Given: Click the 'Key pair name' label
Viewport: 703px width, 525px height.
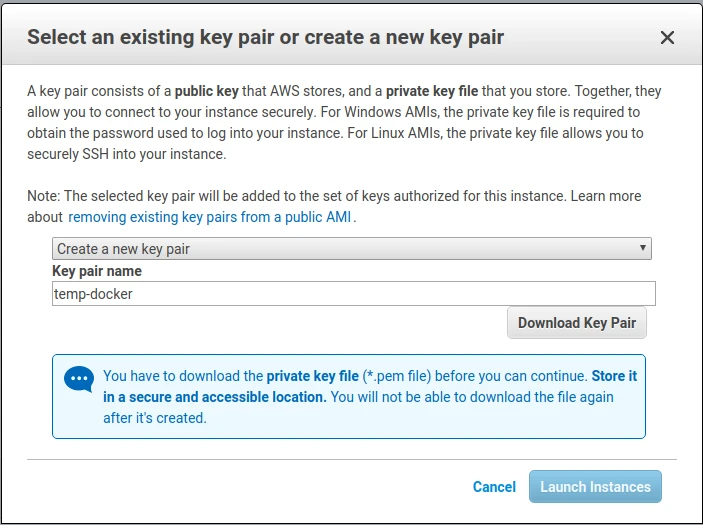Looking at the screenshot, I should 97,271.
